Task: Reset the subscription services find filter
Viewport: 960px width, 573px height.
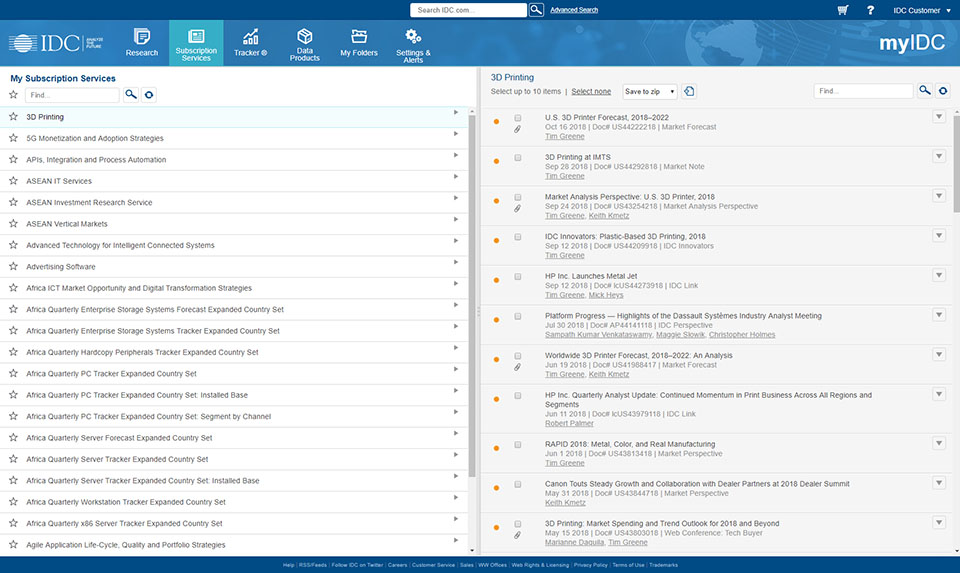Action: pyautogui.click(x=149, y=95)
